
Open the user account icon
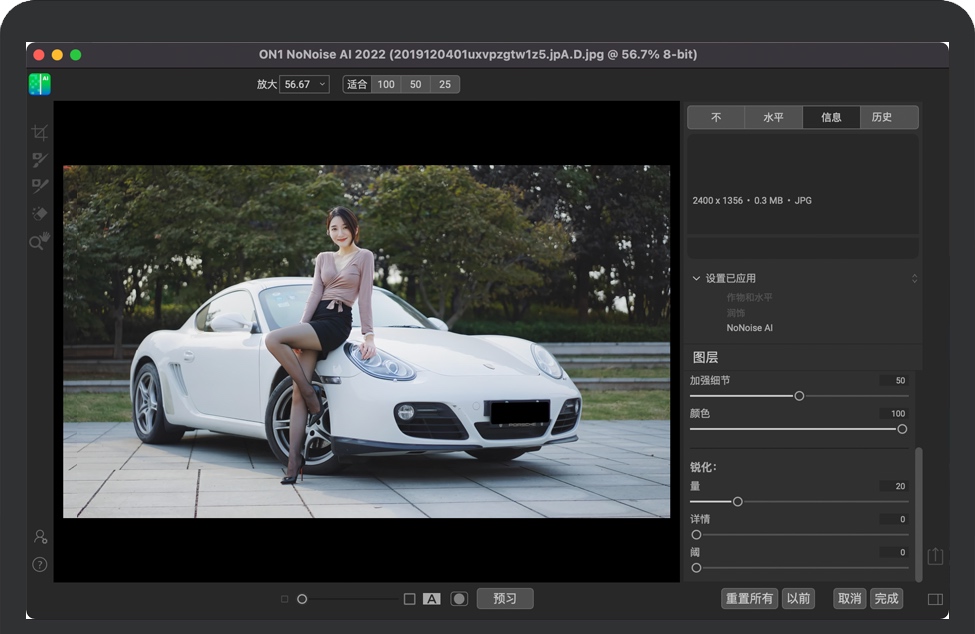coord(40,537)
